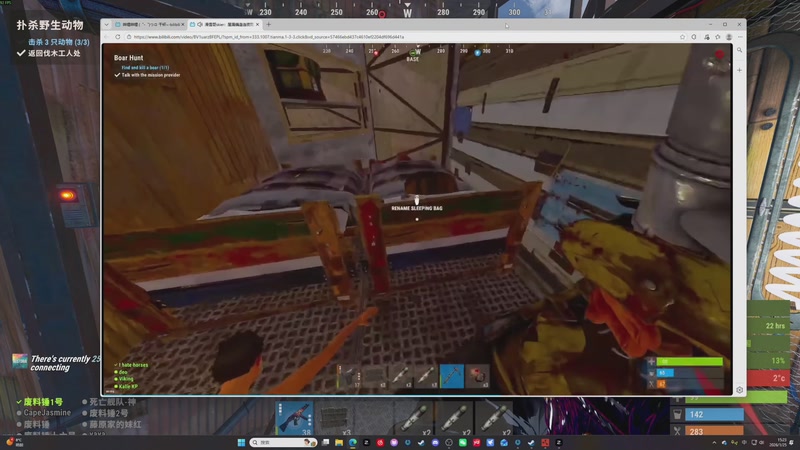This screenshot has width=800, height=450.
Task: Close the first browser tab
Action: point(183,24)
